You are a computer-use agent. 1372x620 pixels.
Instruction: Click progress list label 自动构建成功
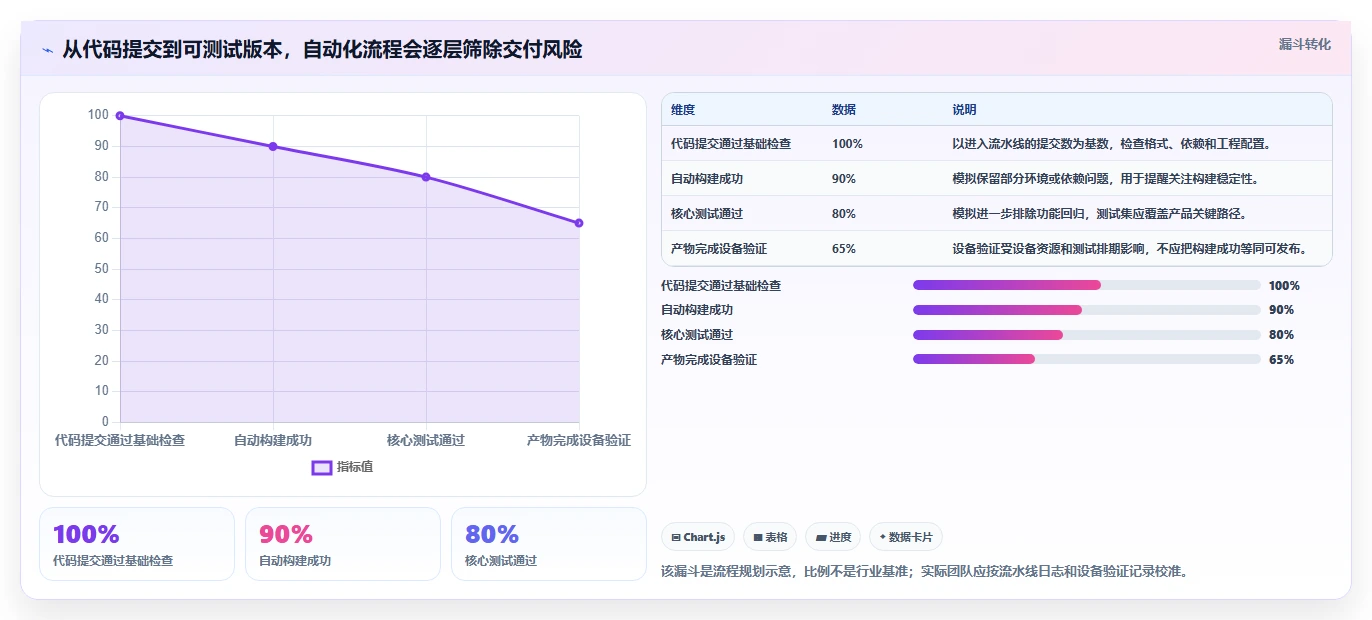(x=697, y=310)
